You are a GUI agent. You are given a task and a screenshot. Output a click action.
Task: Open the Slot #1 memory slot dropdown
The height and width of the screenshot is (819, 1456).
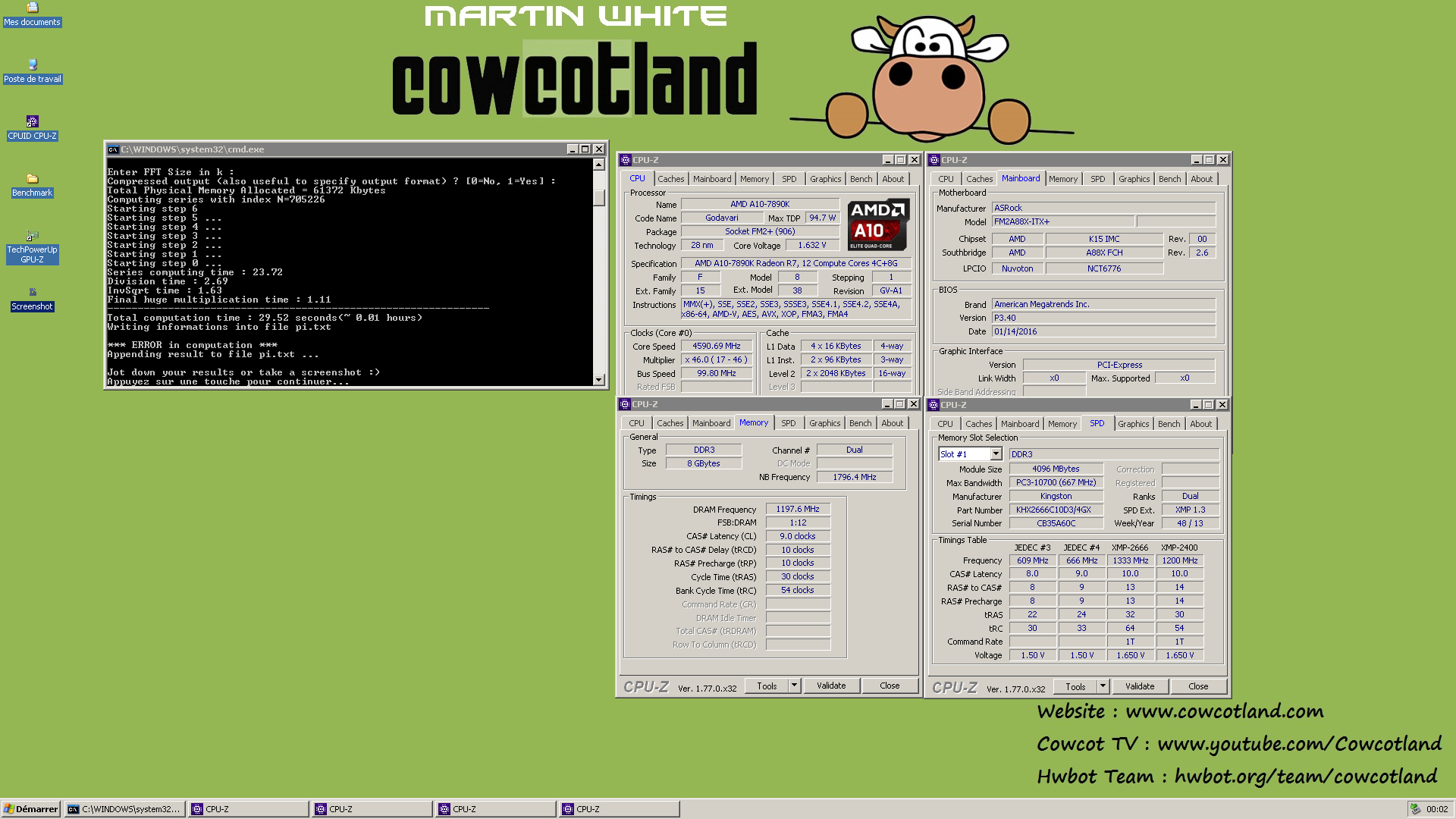(x=996, y=454)
